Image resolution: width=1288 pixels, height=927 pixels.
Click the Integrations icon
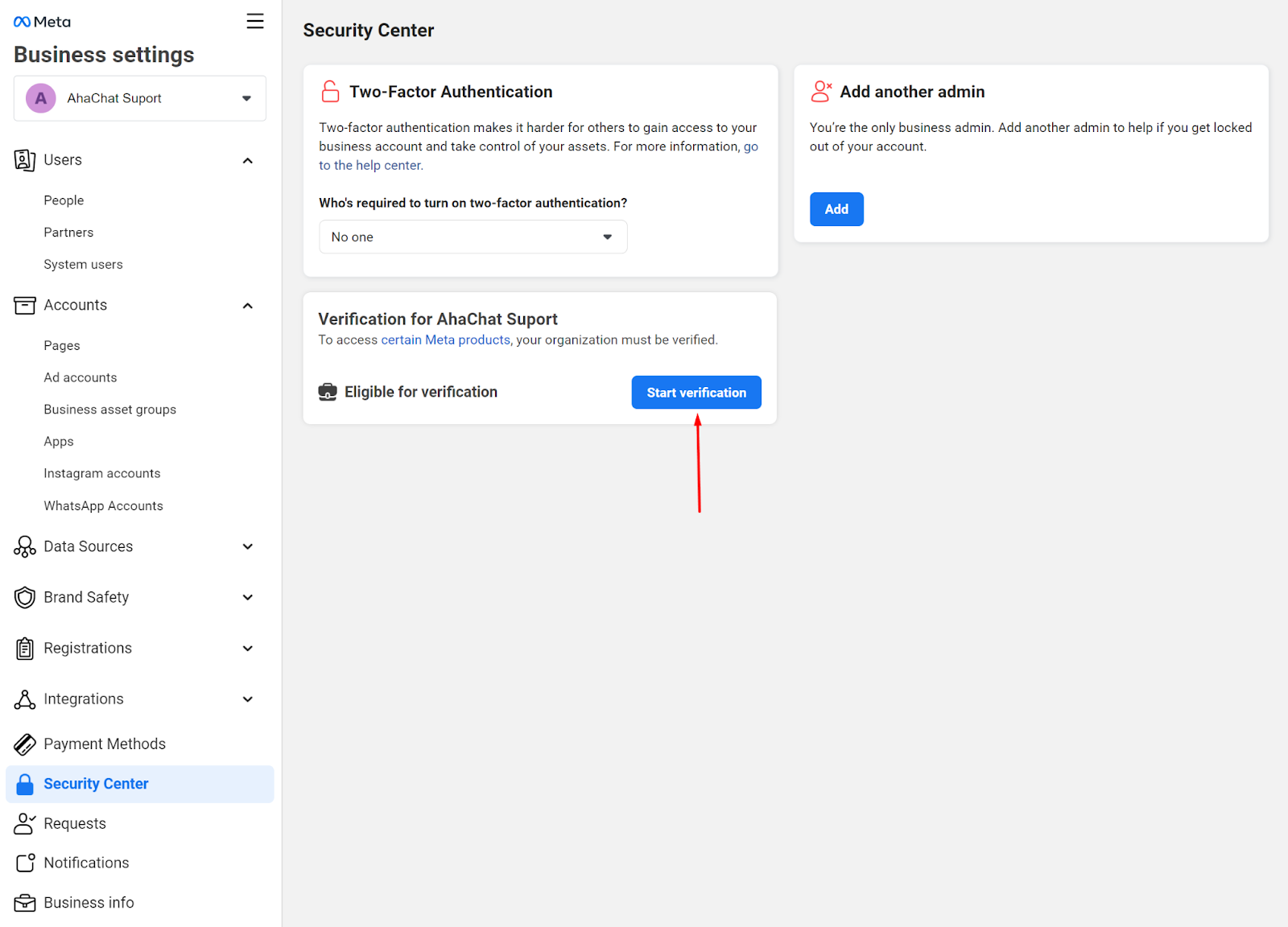(x=25, y=699)
